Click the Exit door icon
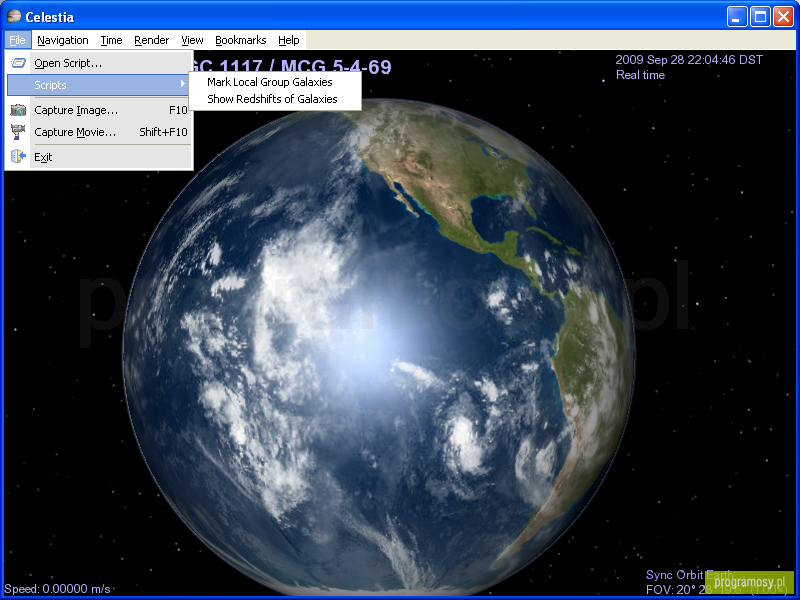Viewport: 800px width, 600px height. 18,156
